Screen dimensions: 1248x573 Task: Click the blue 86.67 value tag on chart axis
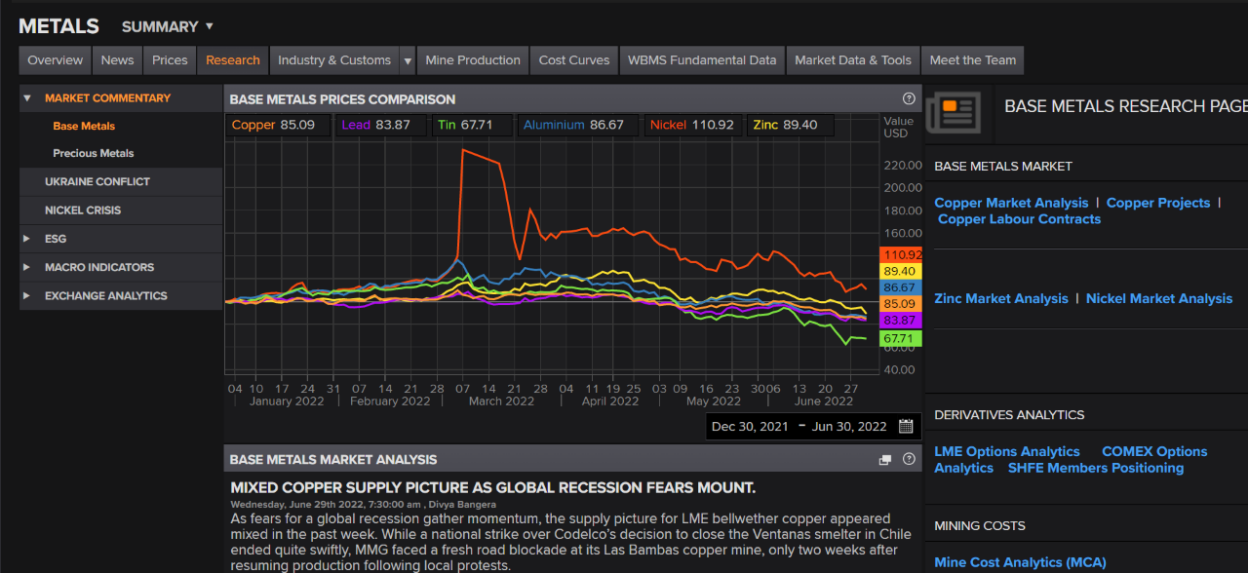pyautogui.click(x=900, y=288)
